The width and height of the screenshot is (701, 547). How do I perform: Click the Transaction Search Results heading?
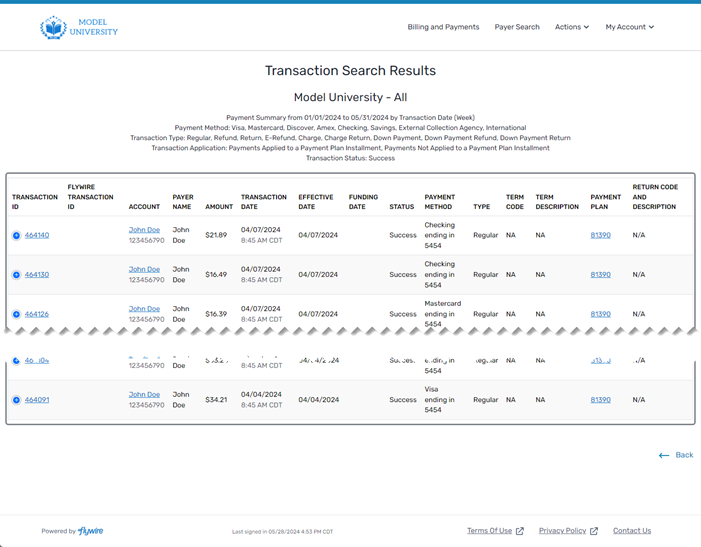click(350, 71)
